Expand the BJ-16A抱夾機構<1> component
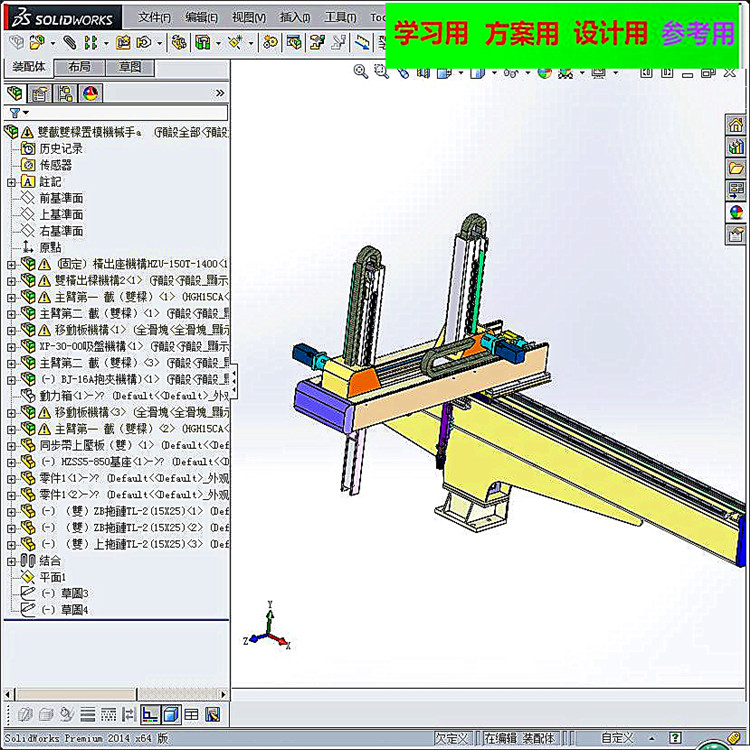The width and height of the screenshot is (750, 750). click(11, 380)
